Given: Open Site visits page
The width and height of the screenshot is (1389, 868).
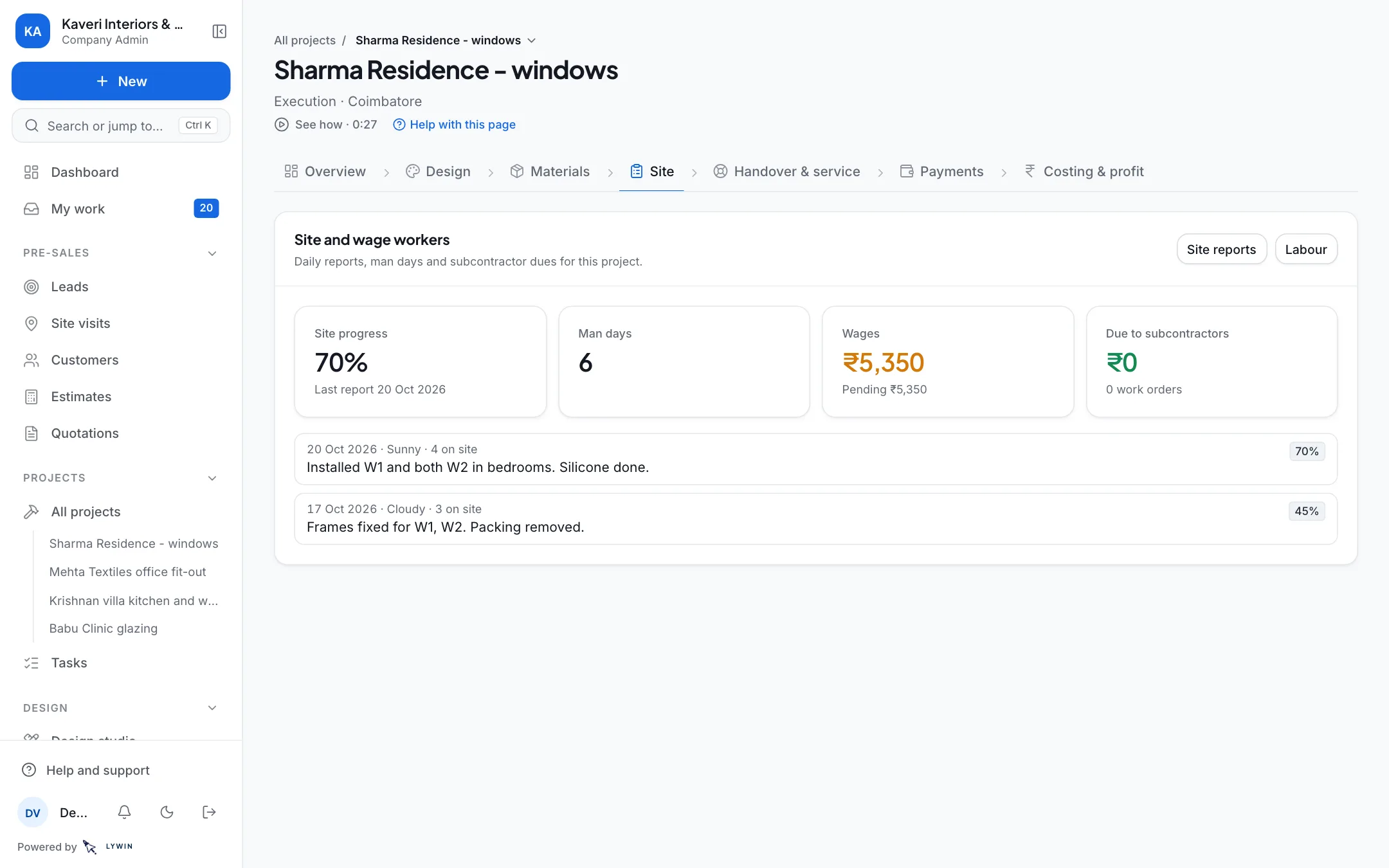Looking at the screenshot, I should [121, 323].
